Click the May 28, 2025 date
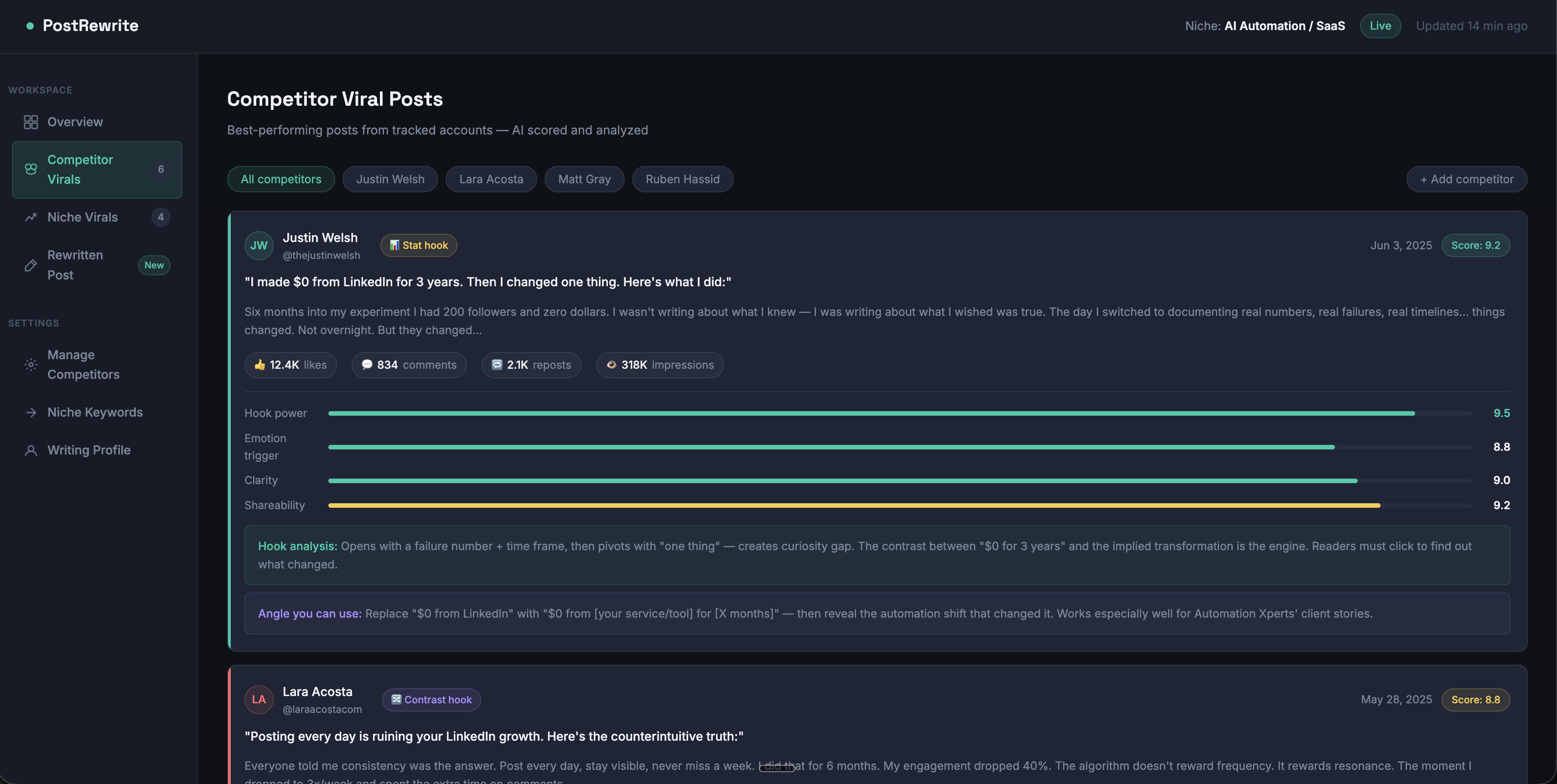This screenshot has height=784, width=1557. coord(1396,700)
